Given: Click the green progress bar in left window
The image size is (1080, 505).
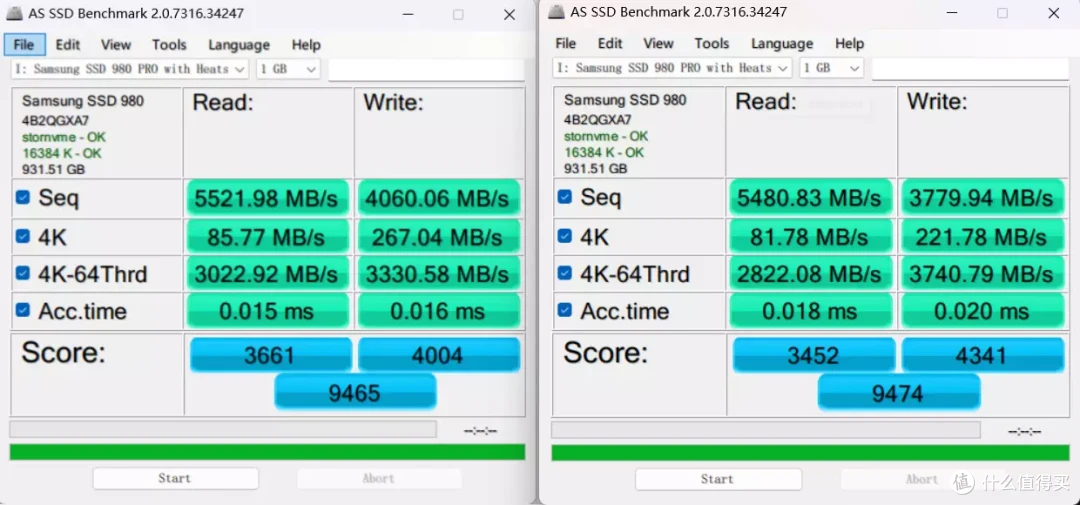Looking at the screenshot, I should (x=267, y=452).
